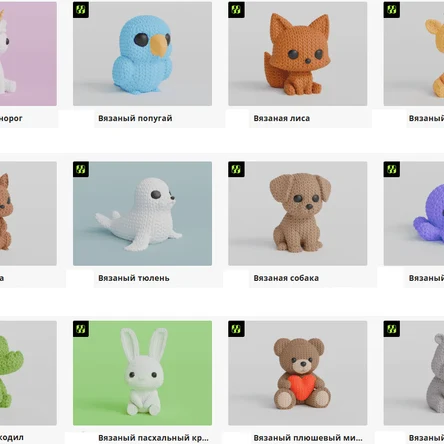Click the green badge icon on the seal card

click(81, 169)
